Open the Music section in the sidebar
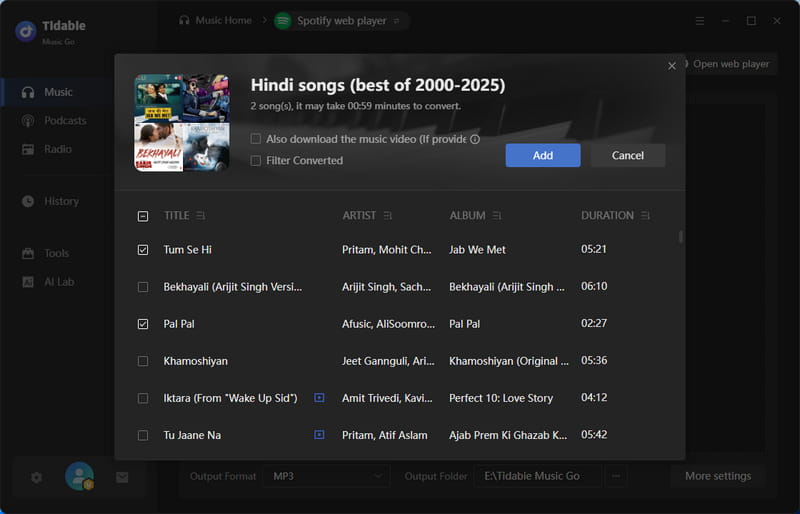Image resolution: width=800 pixels, height=514 pixels. (x=56, y=92)
